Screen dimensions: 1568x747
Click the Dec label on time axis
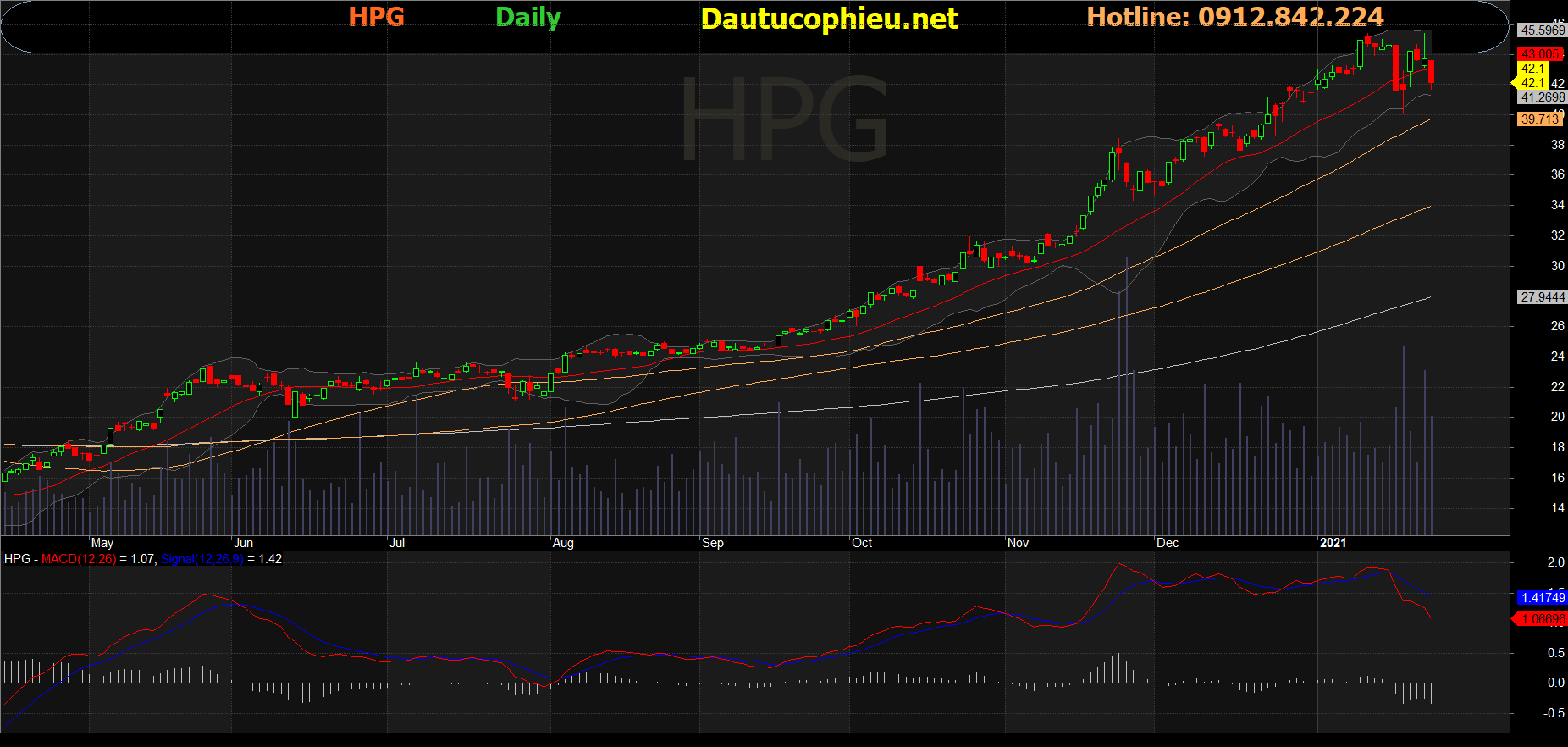[x=1168, y=543]
